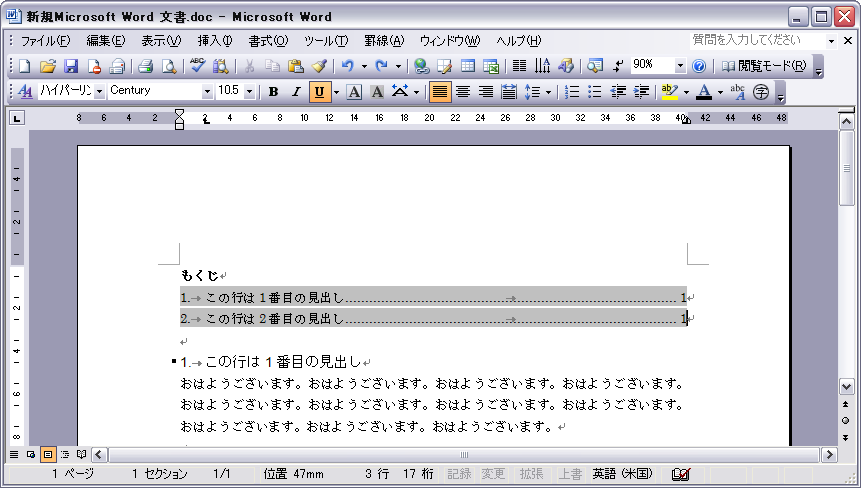861x488 pixels.
Task: Expand the style name dropdown
Action: 99,92
